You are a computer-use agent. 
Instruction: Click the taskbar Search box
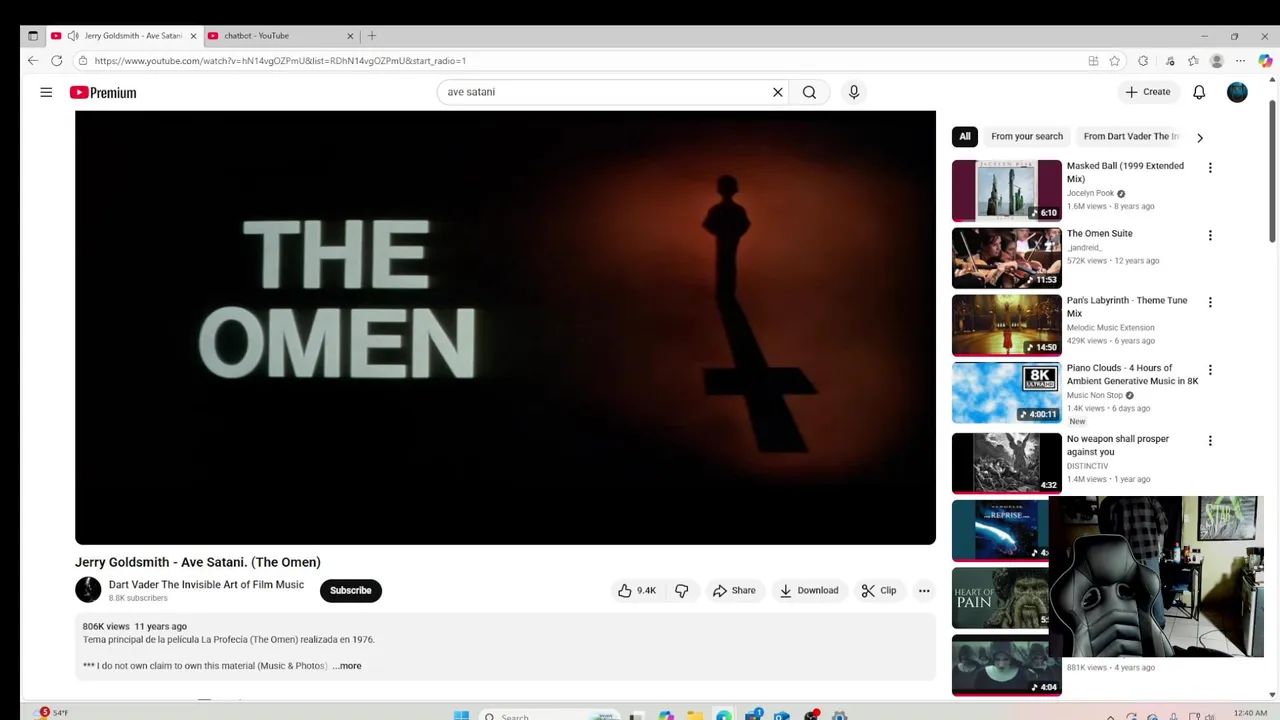[x=550, y=715]
